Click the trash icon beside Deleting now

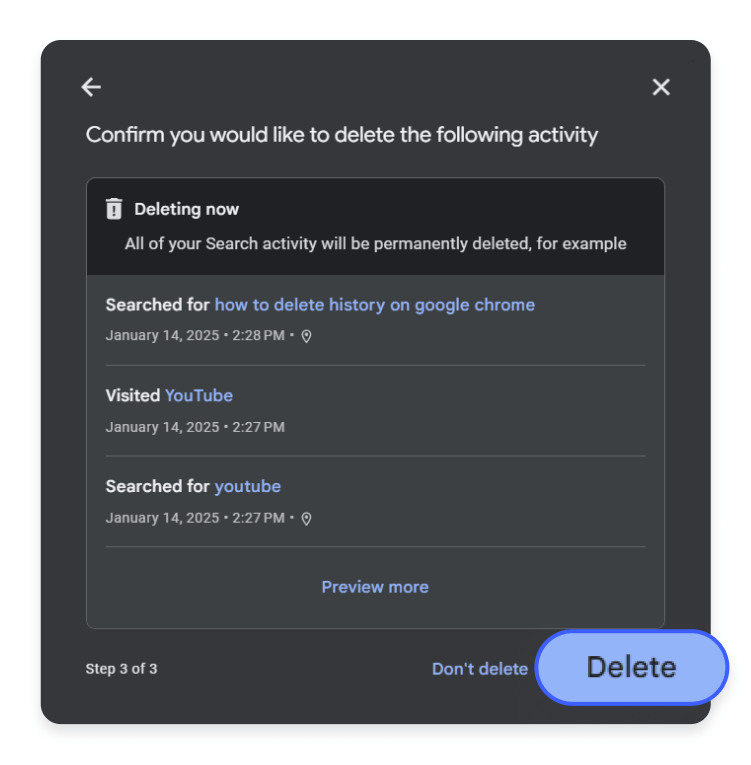114,209
